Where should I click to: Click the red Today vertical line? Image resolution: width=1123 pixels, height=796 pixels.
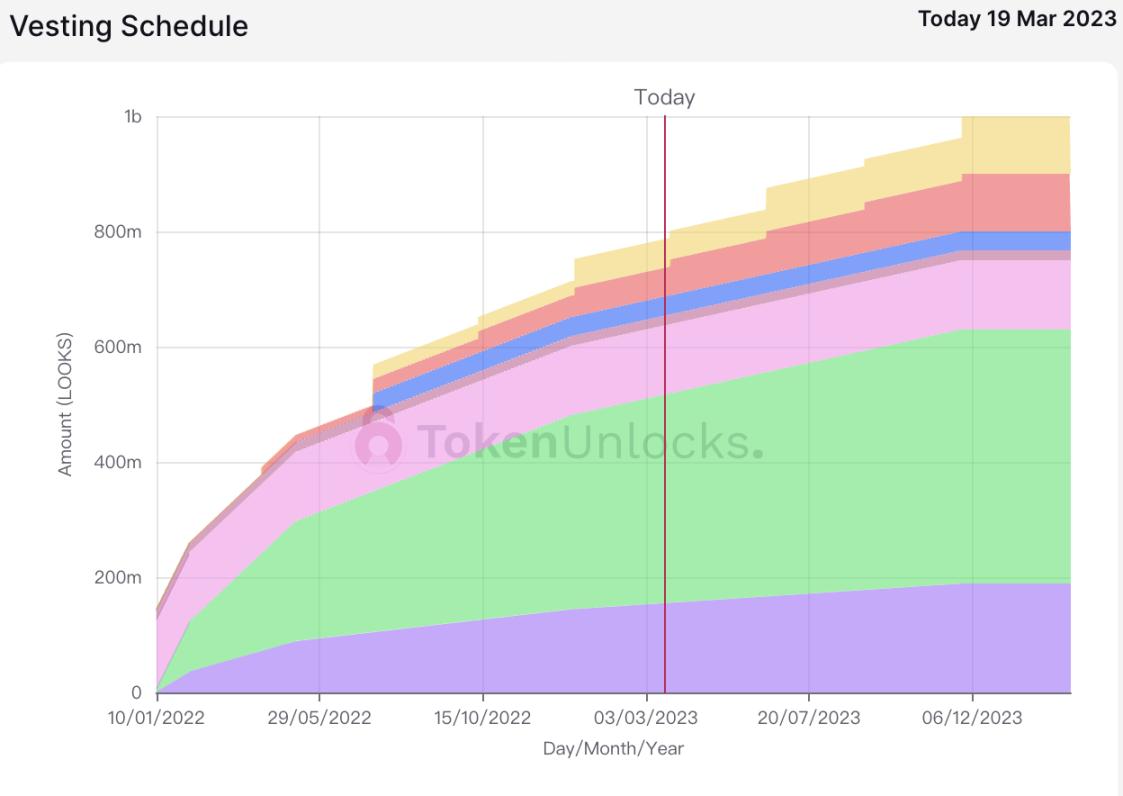pyautogui.click(x=665, y=404)
